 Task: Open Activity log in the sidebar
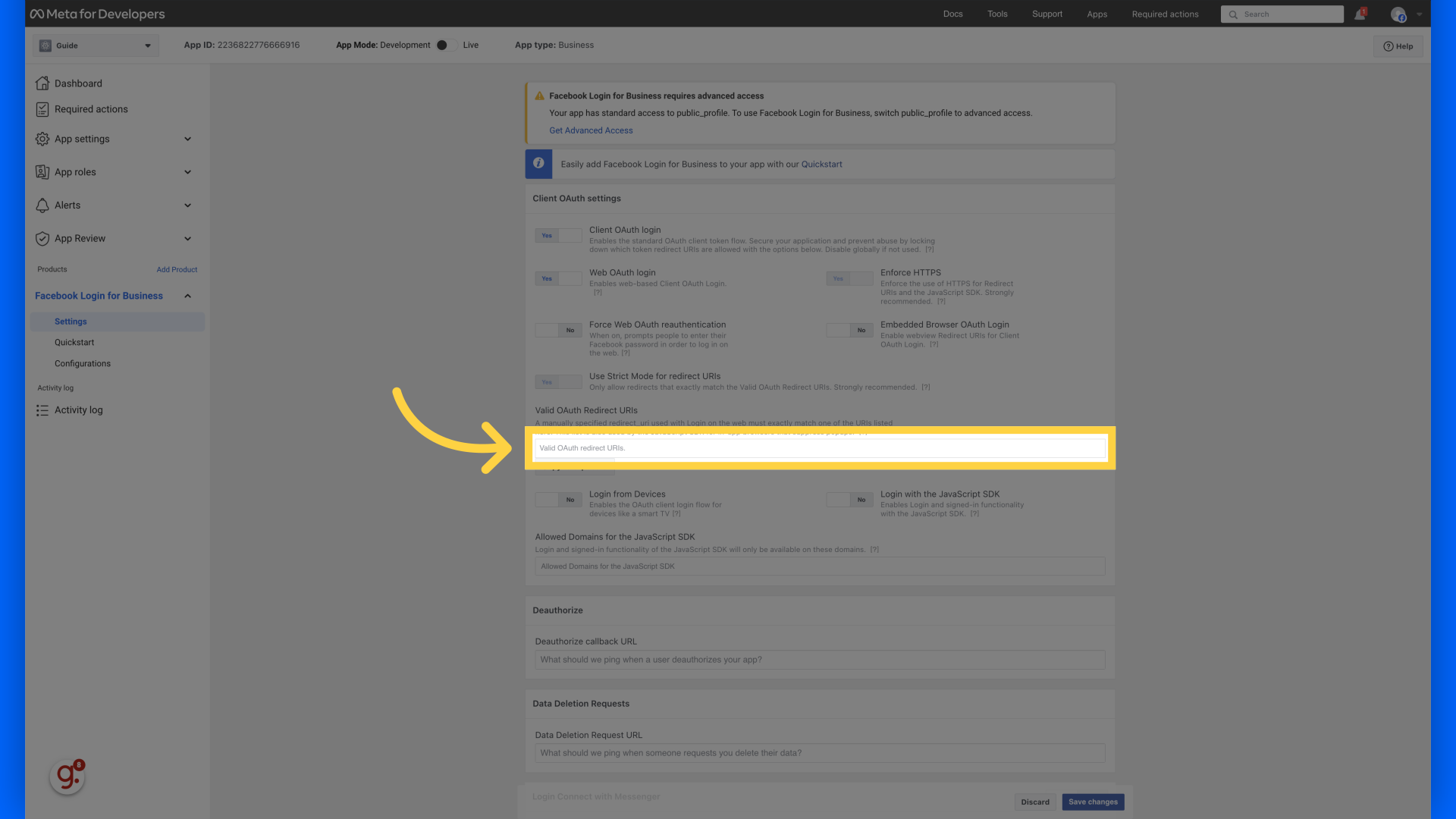pos(79,410)
